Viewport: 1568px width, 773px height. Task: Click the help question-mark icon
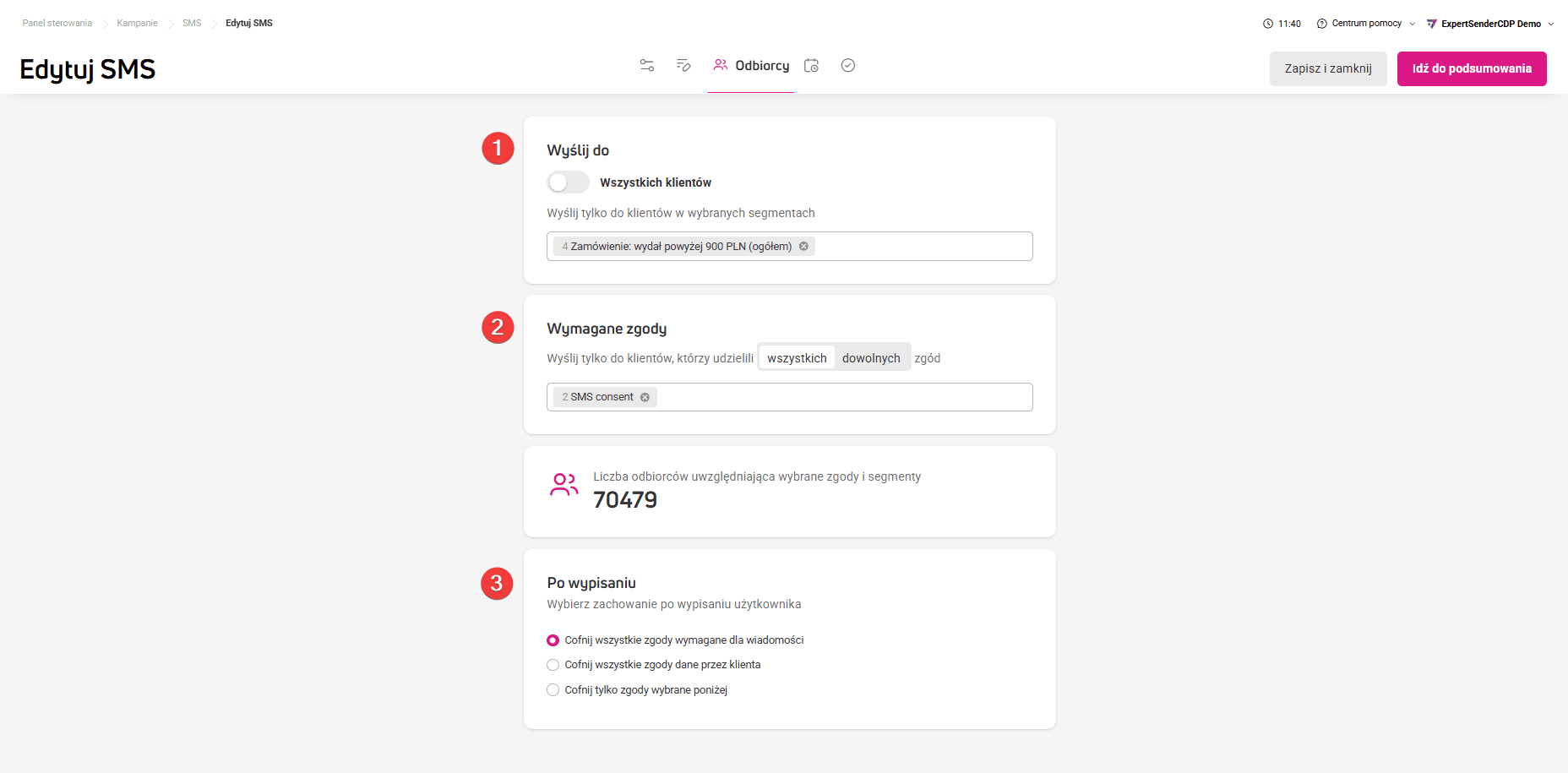coord(1321,24)
